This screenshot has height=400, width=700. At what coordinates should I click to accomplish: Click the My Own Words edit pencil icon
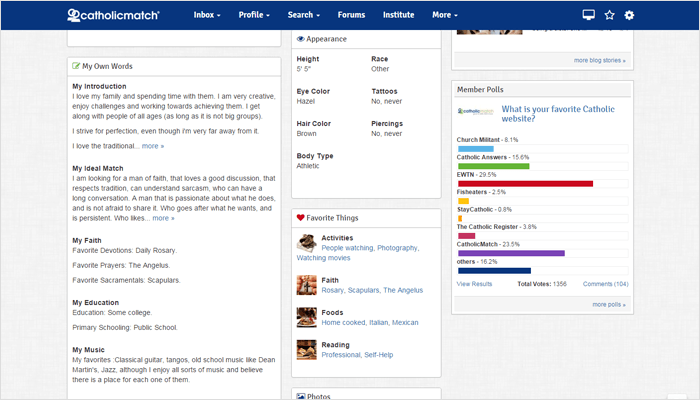coord(76,66)
